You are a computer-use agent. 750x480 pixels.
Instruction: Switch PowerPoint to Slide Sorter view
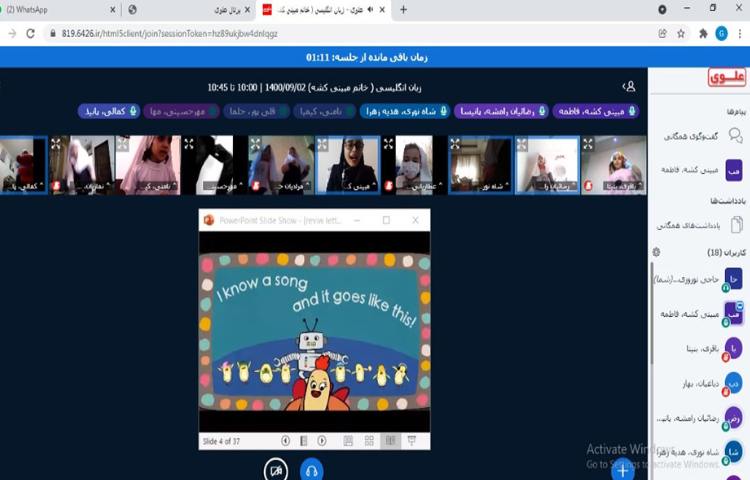pyautogui.click(x=369, y=441)
